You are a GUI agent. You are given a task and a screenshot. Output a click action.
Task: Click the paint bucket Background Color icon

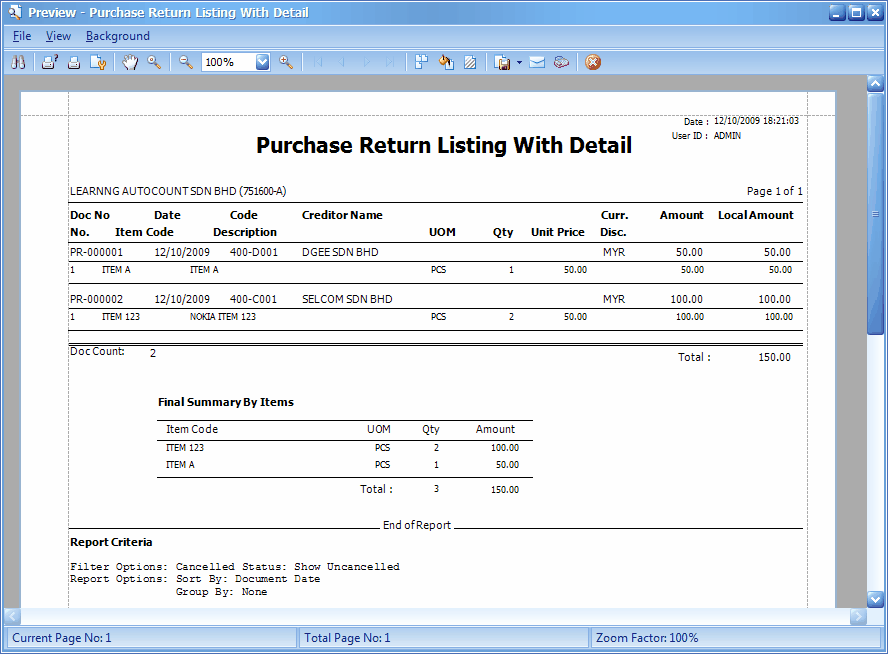click(x=446, y=62)
